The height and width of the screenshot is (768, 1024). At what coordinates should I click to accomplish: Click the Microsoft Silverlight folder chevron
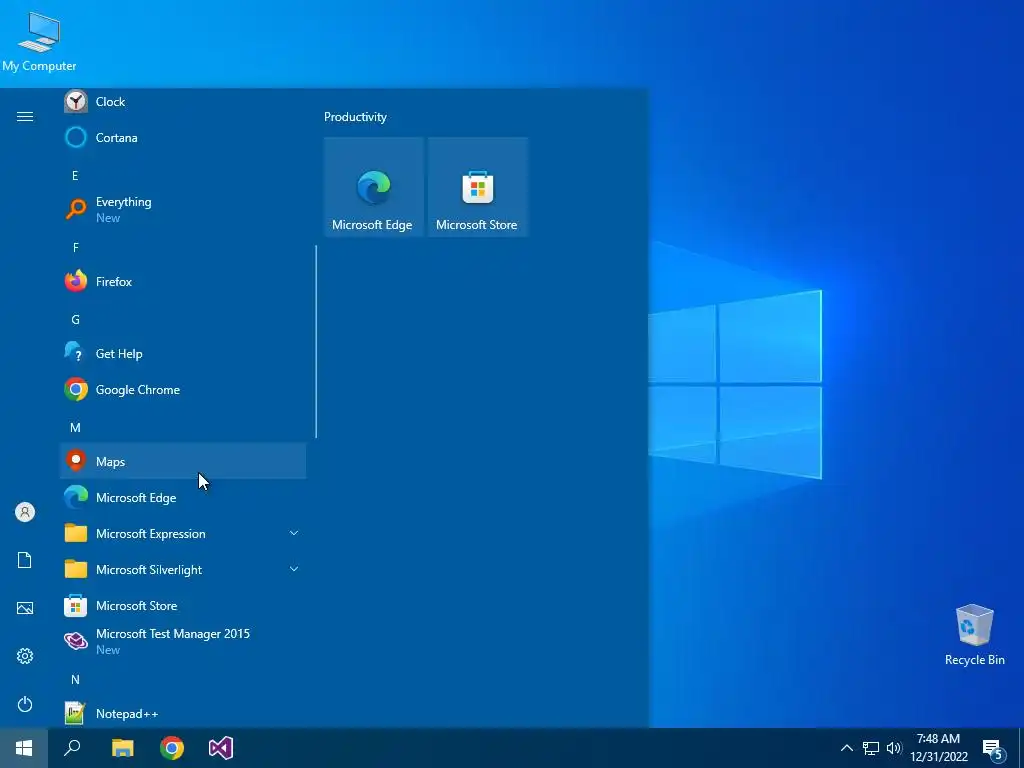point(294,569)
